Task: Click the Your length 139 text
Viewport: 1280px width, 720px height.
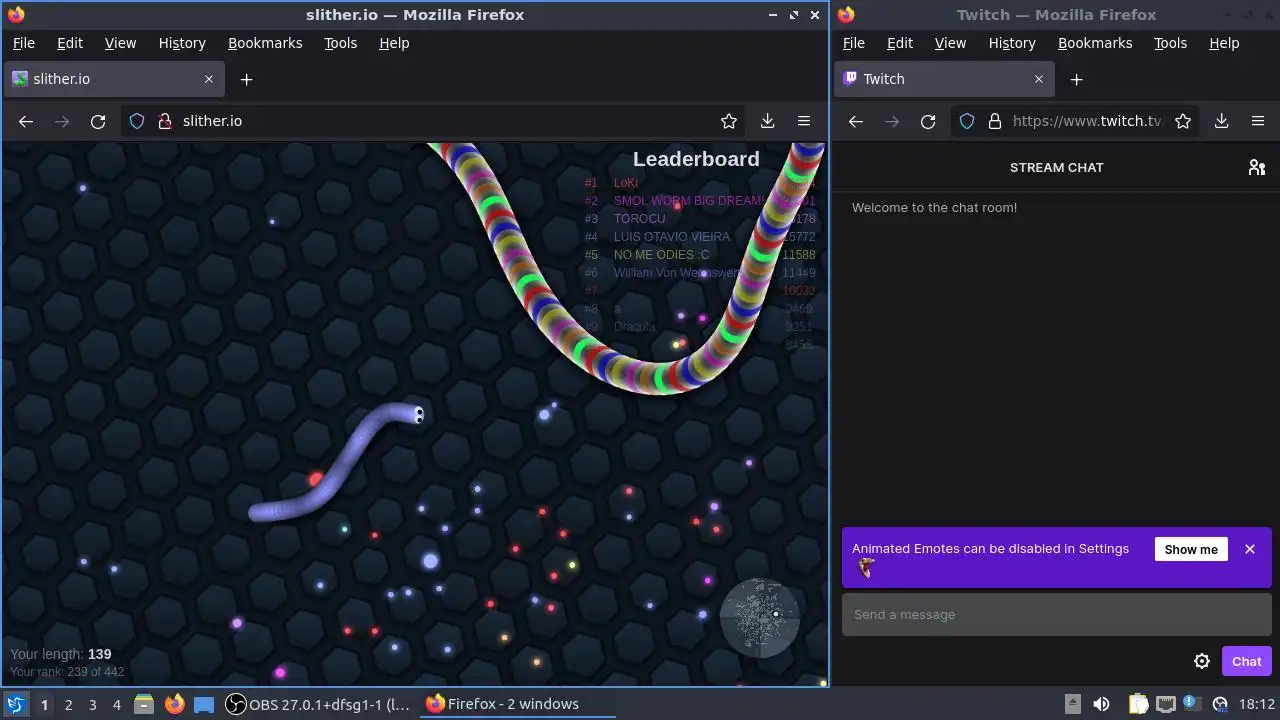Action: coord(61,654)
